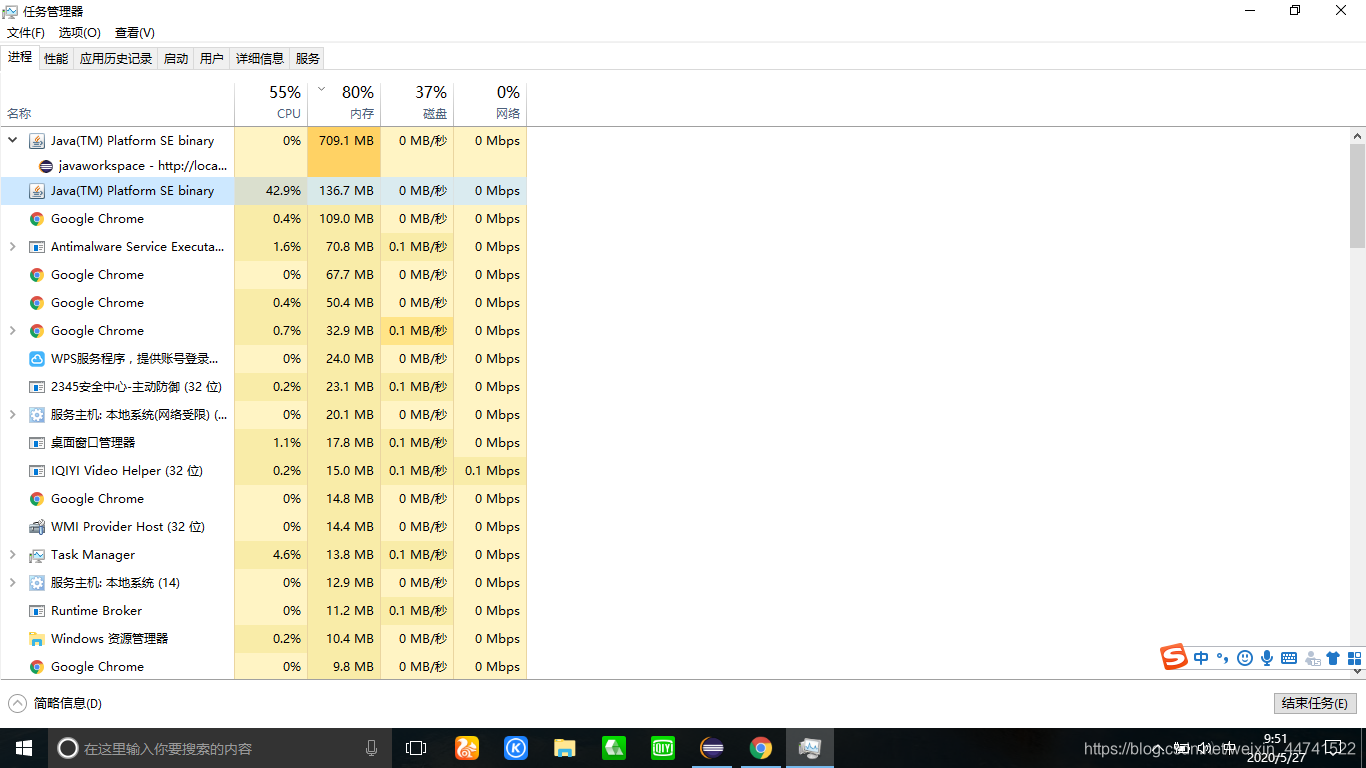Viewport: 1366px width, 768px height.
Task: Click Chrome icon in the 67.7 MB row
Action: coord(37,275)
